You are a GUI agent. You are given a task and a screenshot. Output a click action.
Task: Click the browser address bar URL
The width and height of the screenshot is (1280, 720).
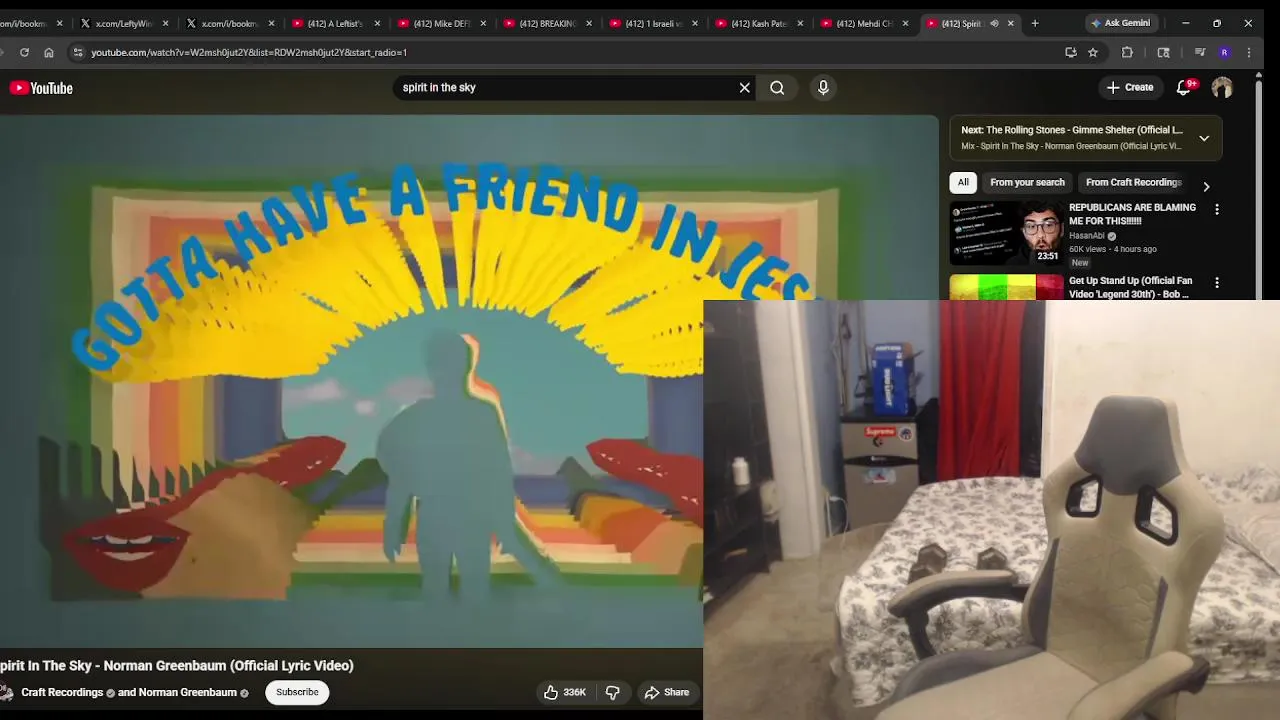click(249, 52)
